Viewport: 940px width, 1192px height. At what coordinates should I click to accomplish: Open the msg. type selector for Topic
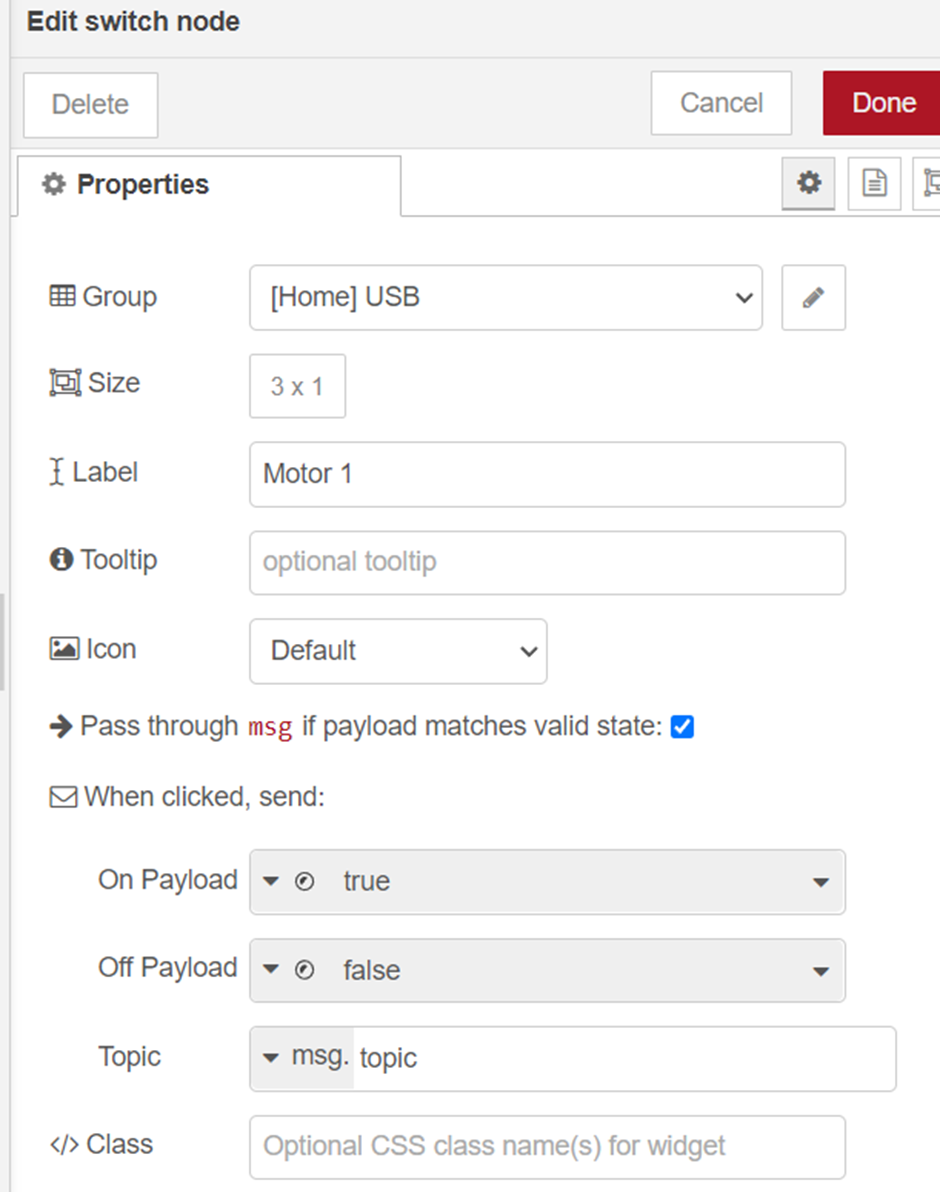point(304,1057)
